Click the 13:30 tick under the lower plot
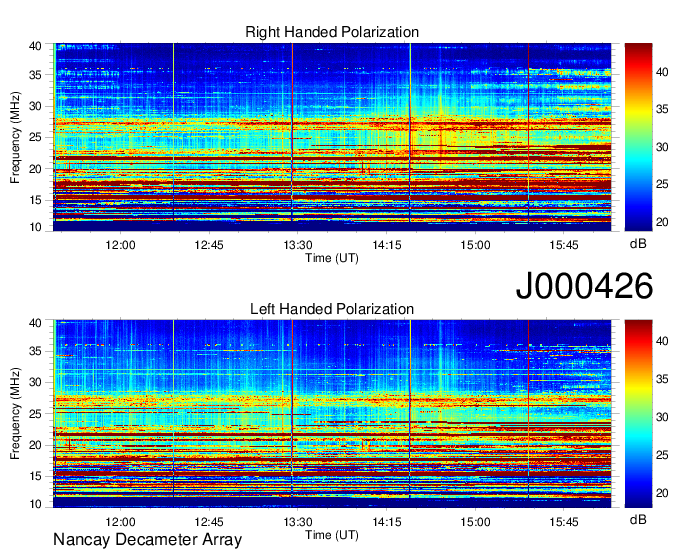The height and width of the screenshot is (552, 680). coord(298,522)
